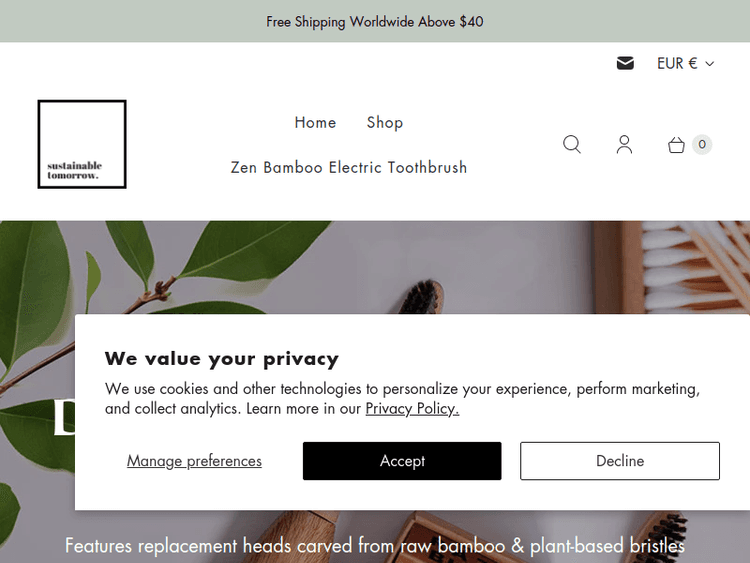Click the "We value your privacy" heading
The width and height of the screenshot is (750, 563).
coord(222,358)
